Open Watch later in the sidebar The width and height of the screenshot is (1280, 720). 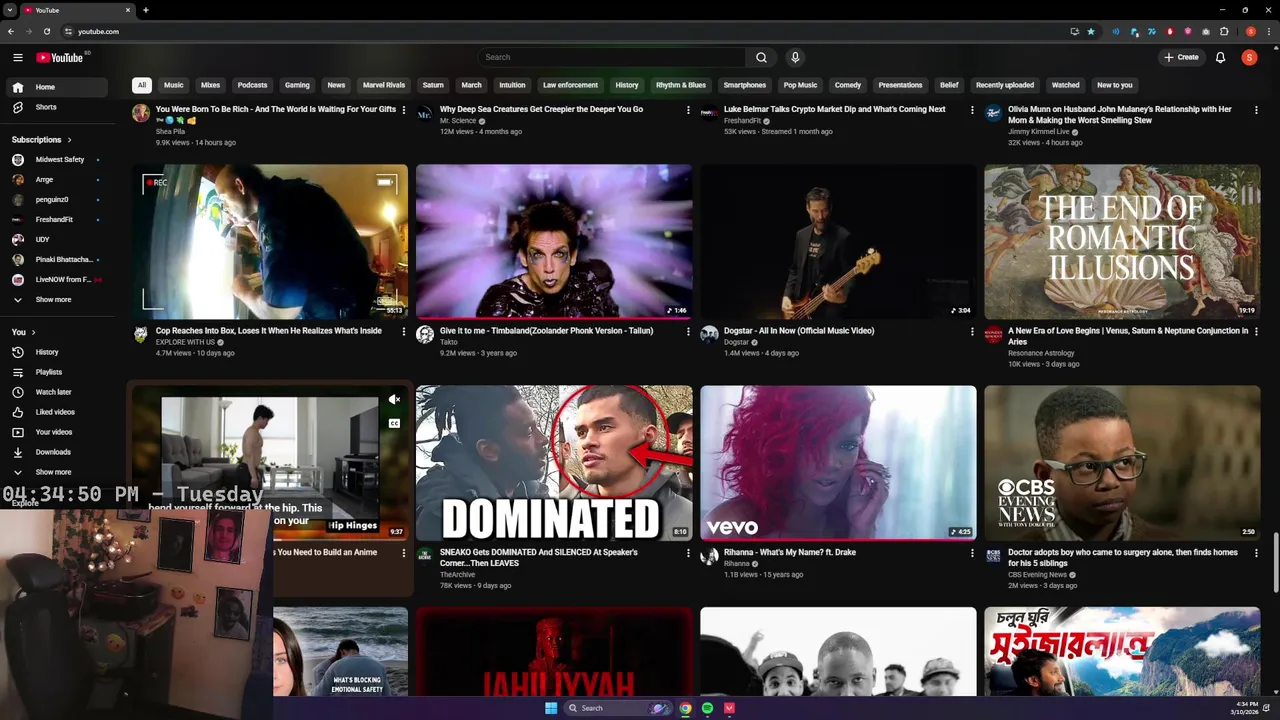tap(58, 392)
